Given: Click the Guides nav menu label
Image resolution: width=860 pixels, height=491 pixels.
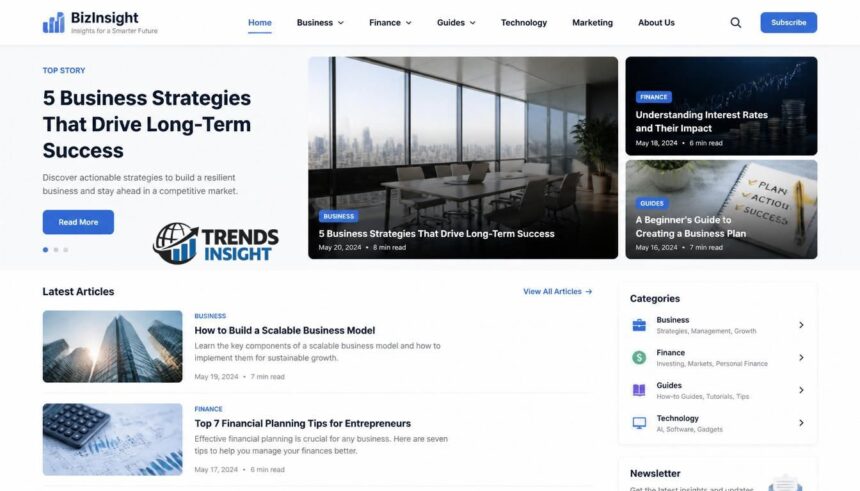Looking at the screenshot, I should [451, 22].
